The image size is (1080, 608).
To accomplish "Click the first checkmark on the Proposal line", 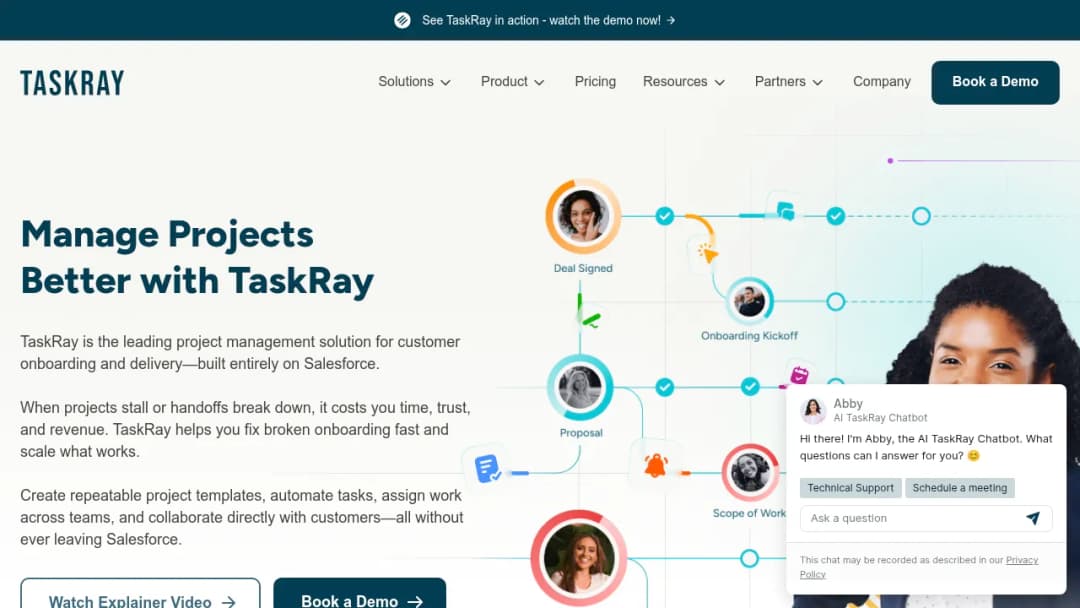I will click(x=665, y=387).
